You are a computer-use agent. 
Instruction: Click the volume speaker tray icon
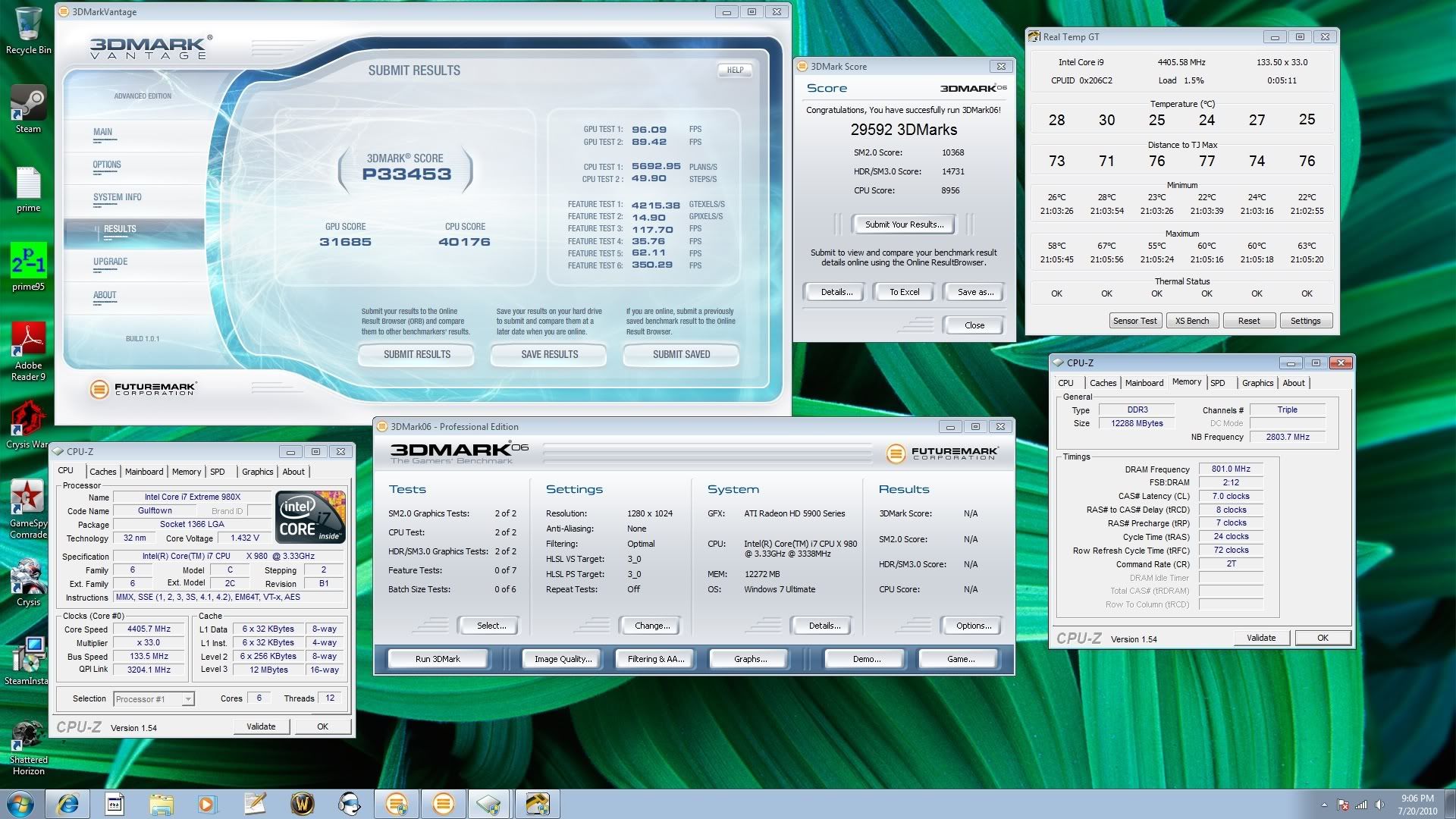(x=1379, y=805)
